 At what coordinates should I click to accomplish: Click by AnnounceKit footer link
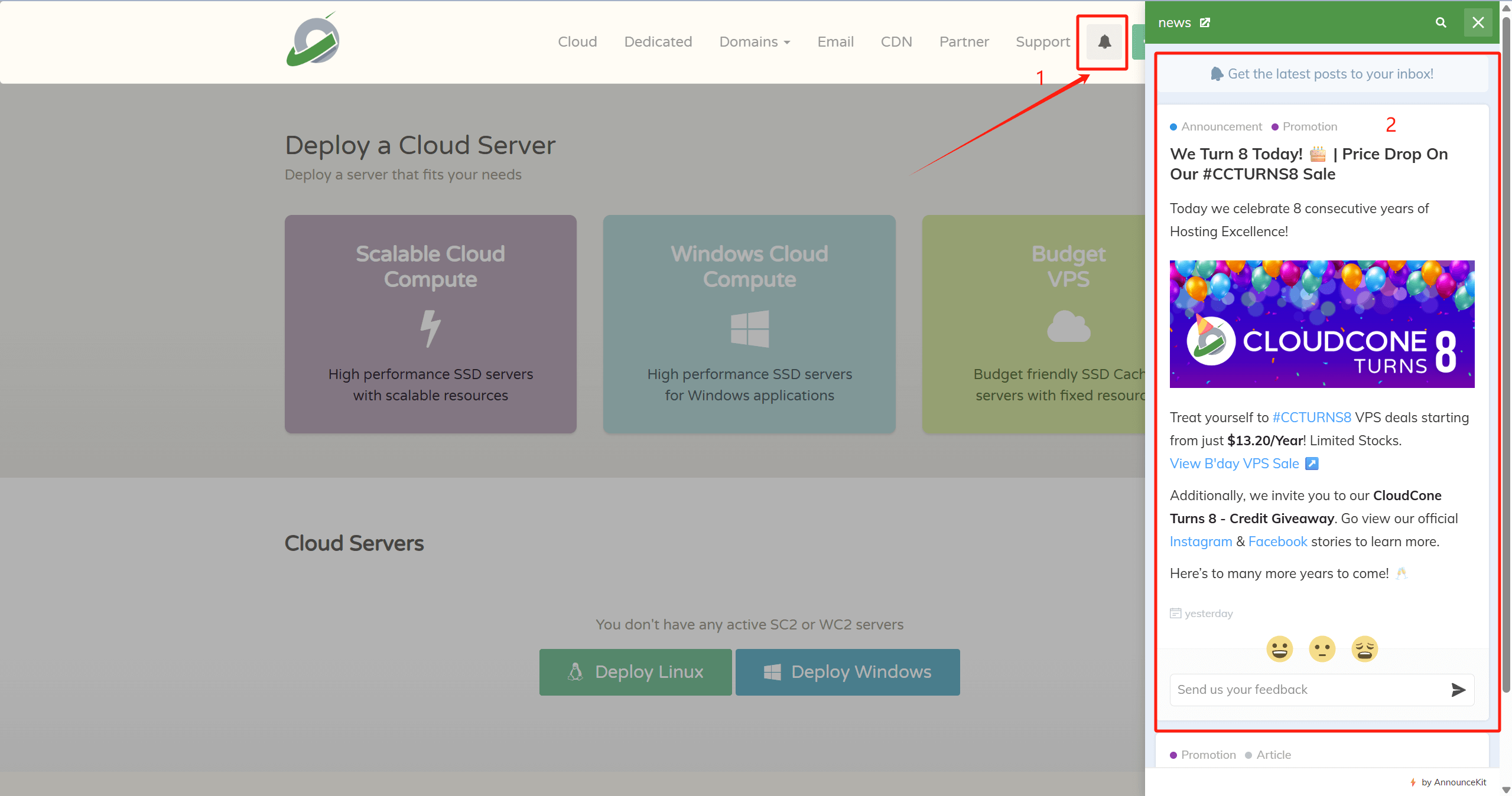(1448, 782)
